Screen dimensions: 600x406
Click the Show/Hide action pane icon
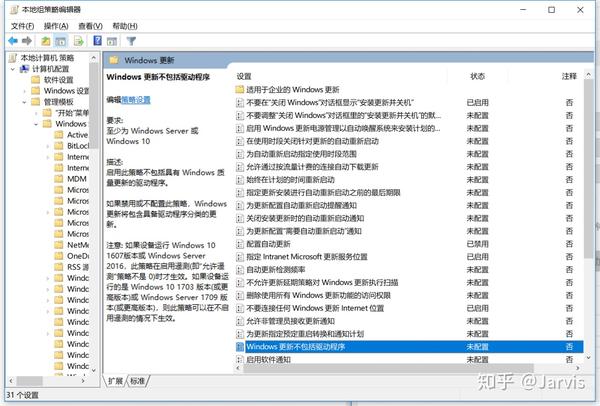click(112, 41)
